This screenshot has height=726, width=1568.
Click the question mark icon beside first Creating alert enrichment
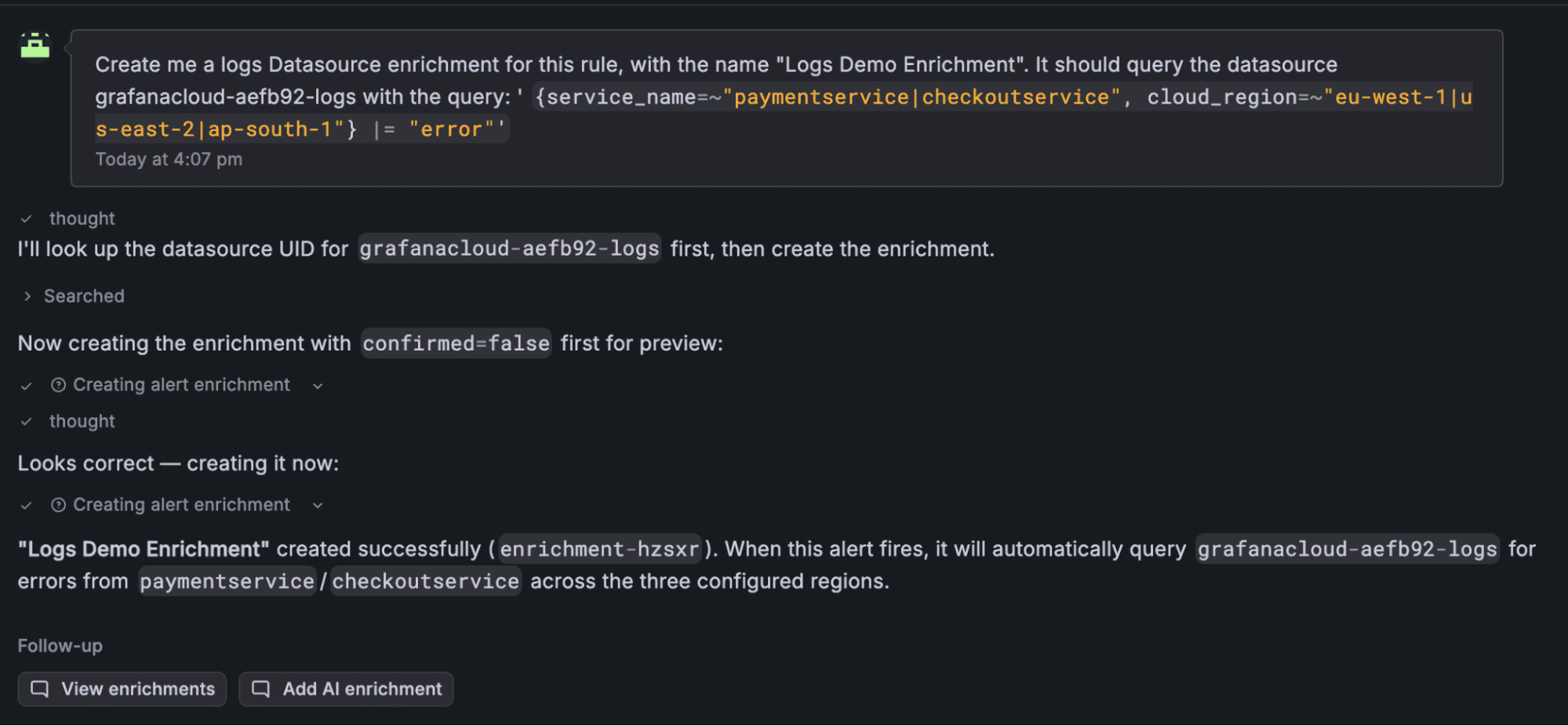tap(58, 385)
